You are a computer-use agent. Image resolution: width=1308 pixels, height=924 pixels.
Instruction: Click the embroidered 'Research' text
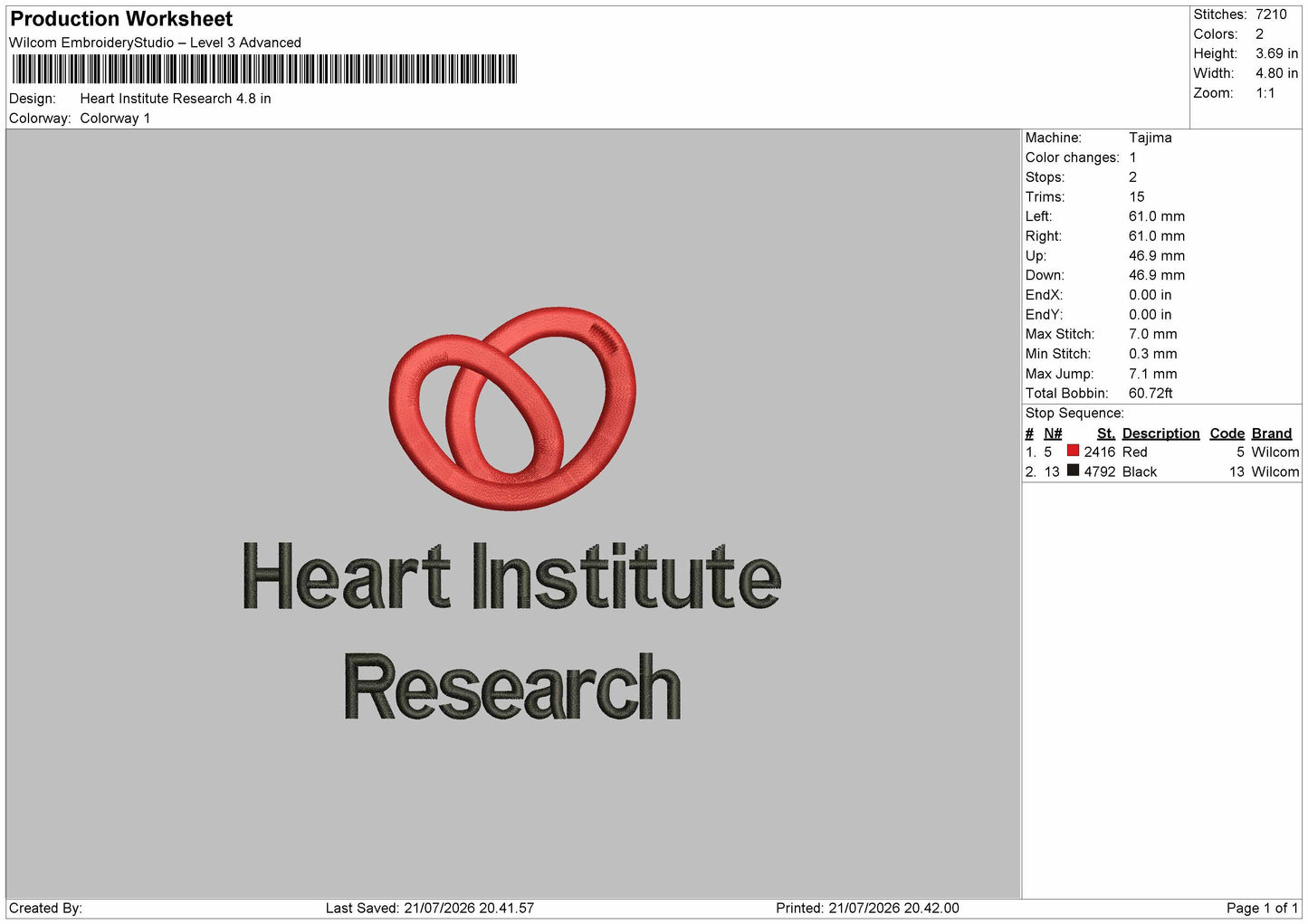point(512,687)
